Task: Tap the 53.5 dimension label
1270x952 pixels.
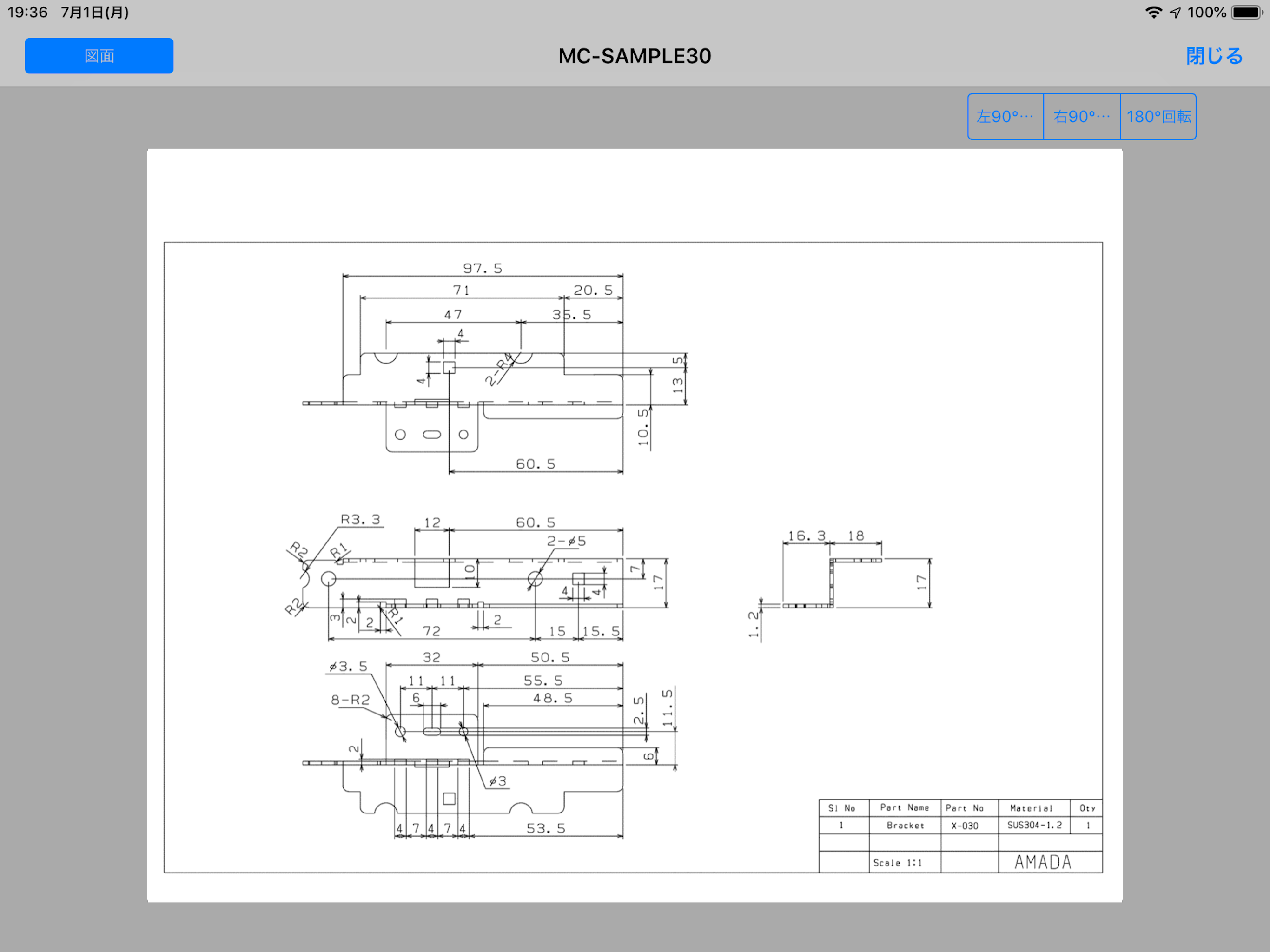Action: point(546,828)
